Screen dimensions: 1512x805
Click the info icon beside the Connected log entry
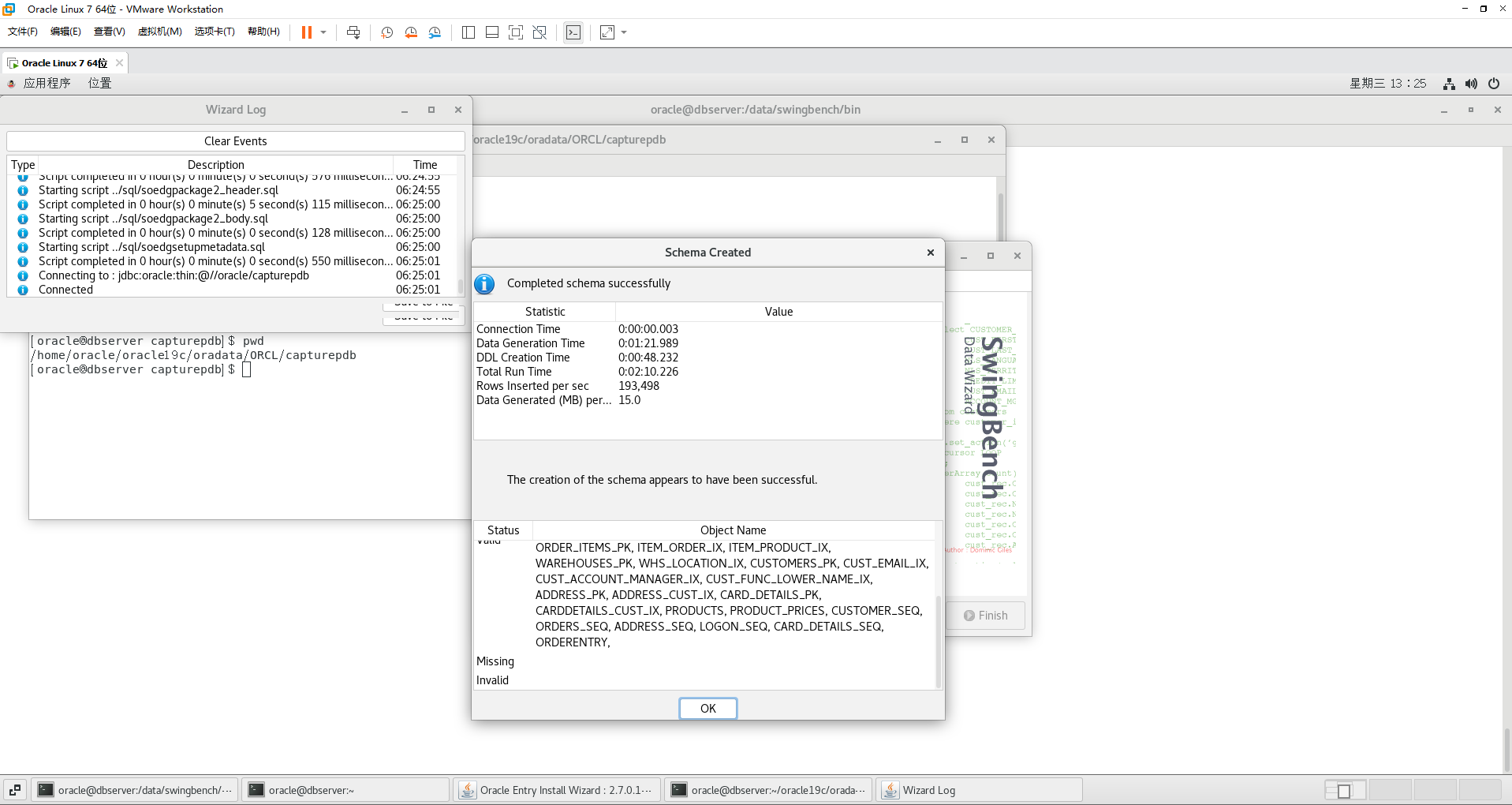(23, 290)
